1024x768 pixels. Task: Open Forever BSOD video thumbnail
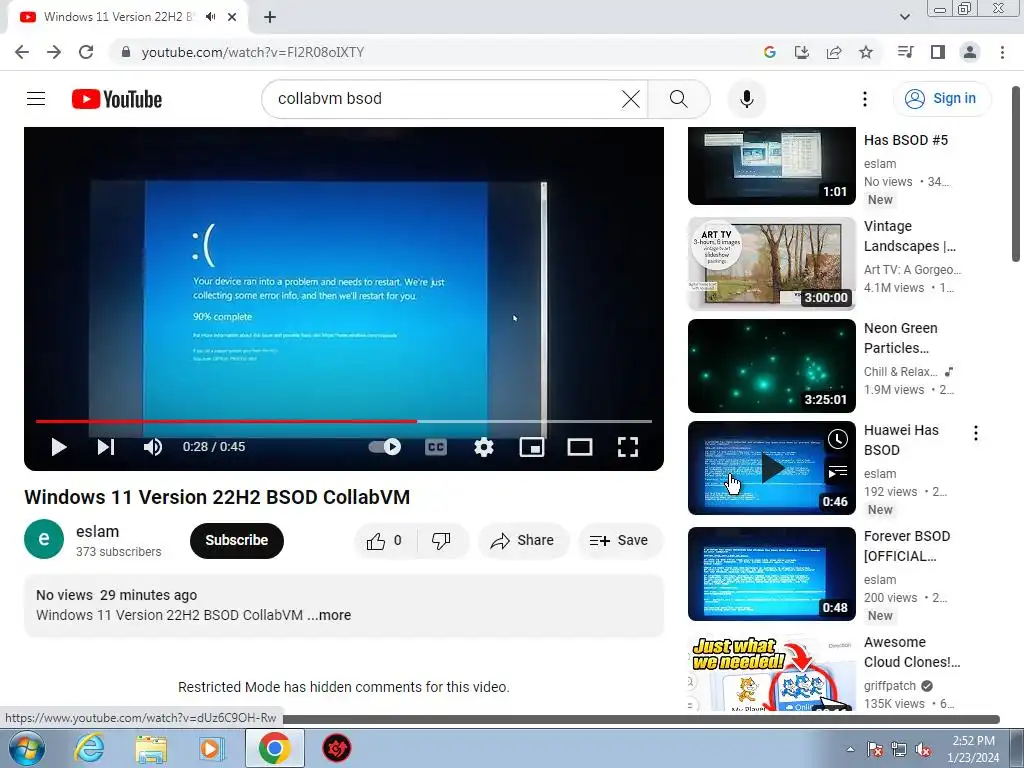(771, 574)
